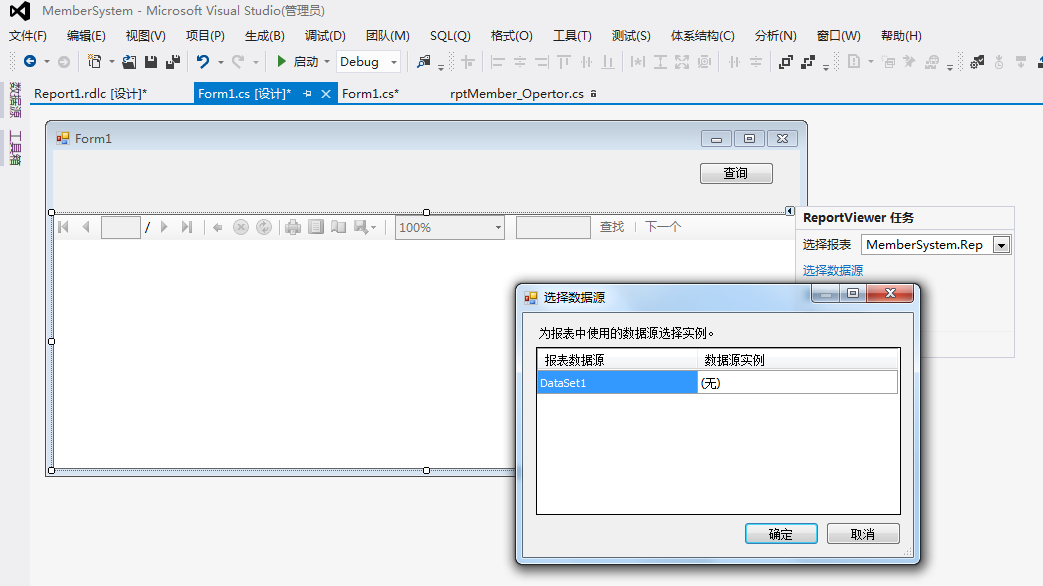The image size is (1043, 586).
Task: Click the report viewer refresh icon
Action: click(x=264, y=227)
